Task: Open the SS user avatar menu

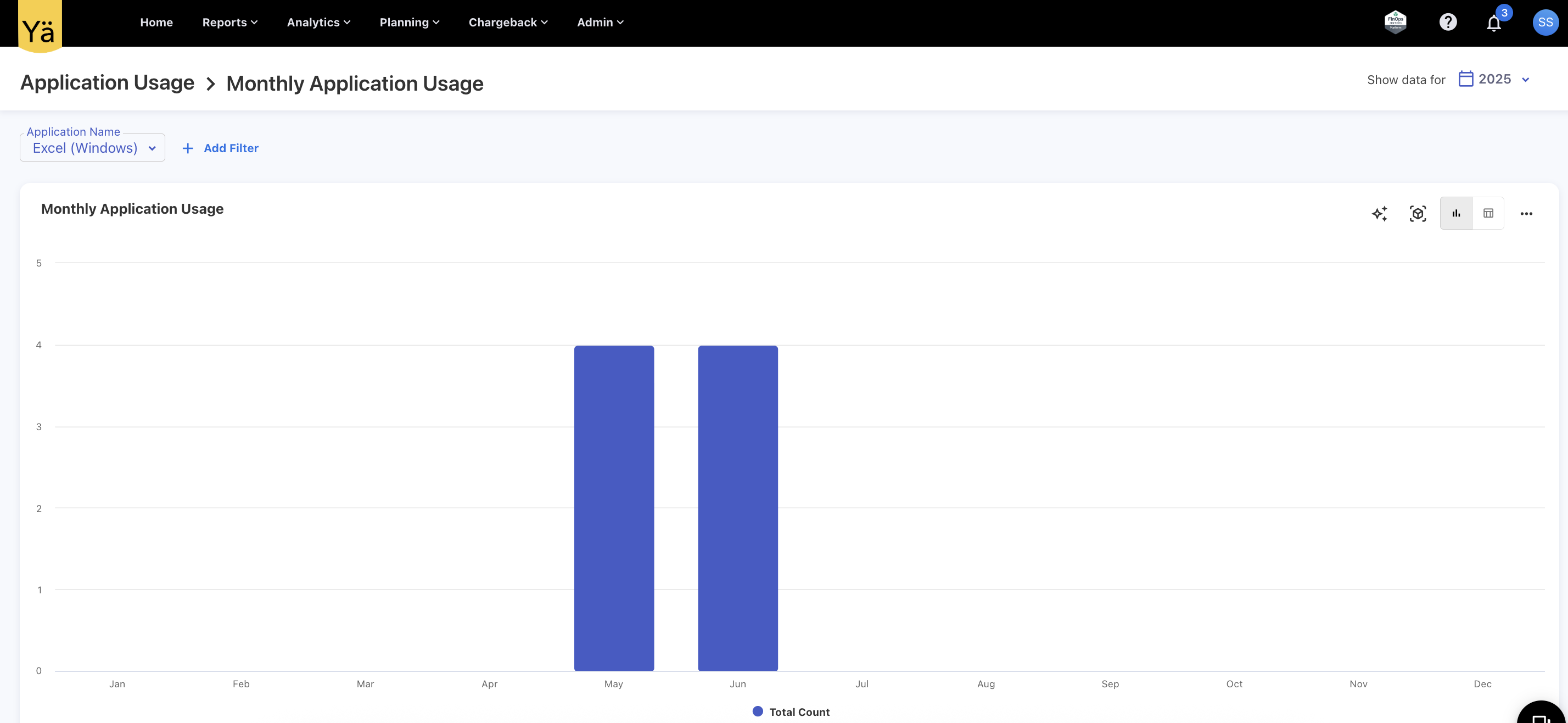Action: point(1545,23)
